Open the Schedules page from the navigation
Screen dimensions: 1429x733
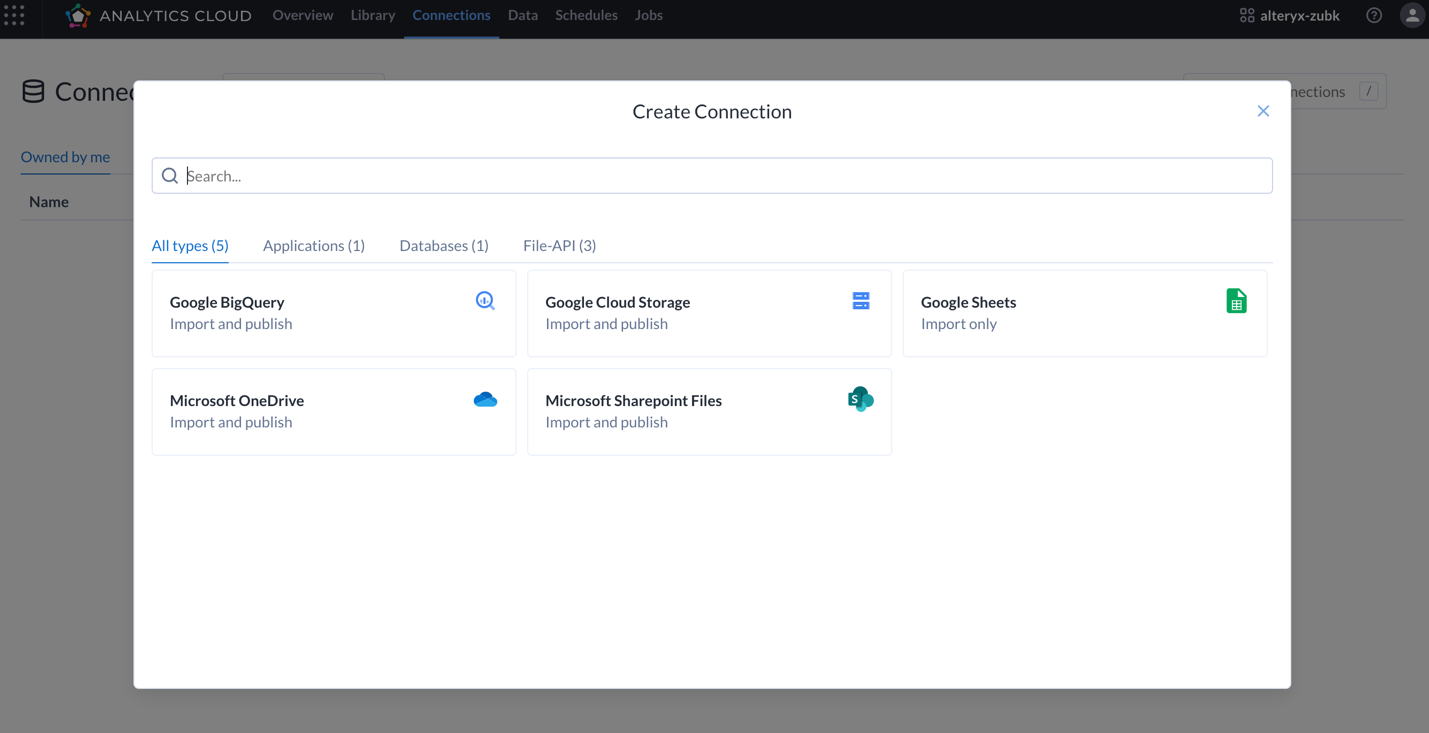586,15
